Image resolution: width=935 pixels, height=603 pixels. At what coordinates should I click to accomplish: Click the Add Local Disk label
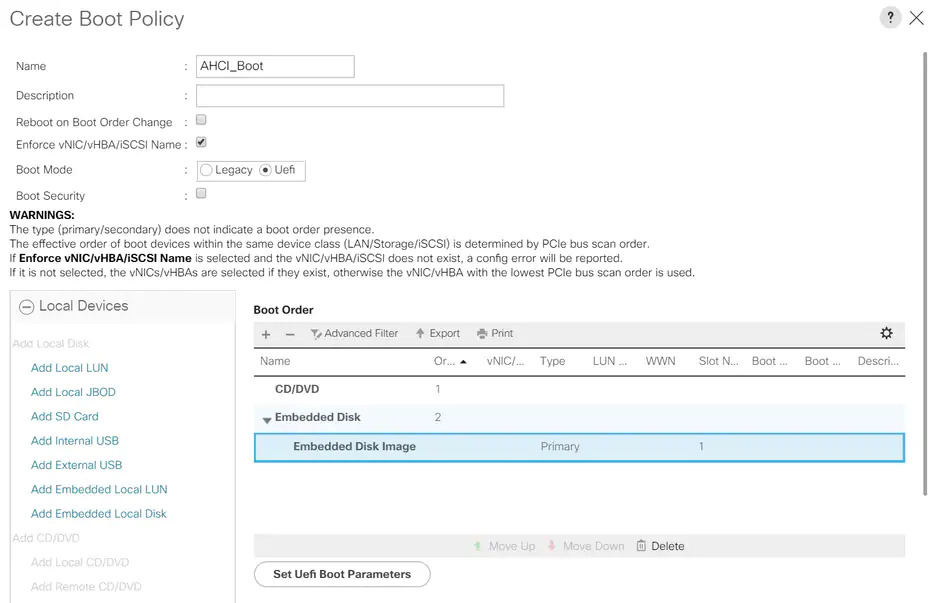coord(51,344)
